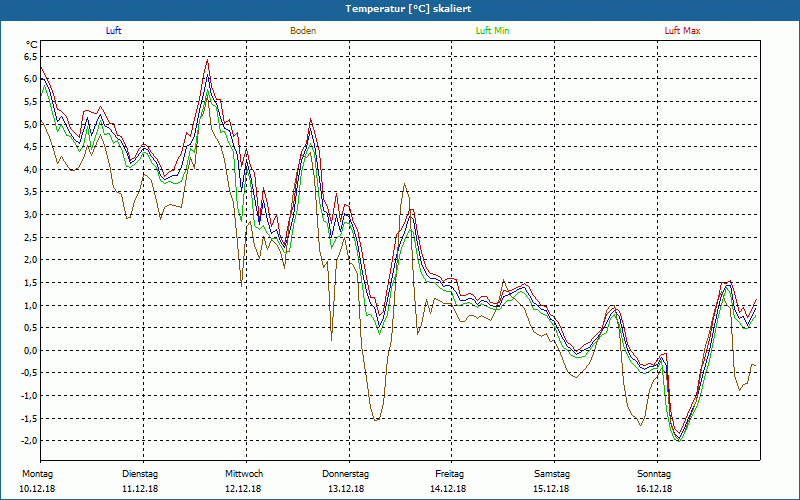800x500 pixels.
Task: Click the 3,5 y-axis value
Action: 31,192
